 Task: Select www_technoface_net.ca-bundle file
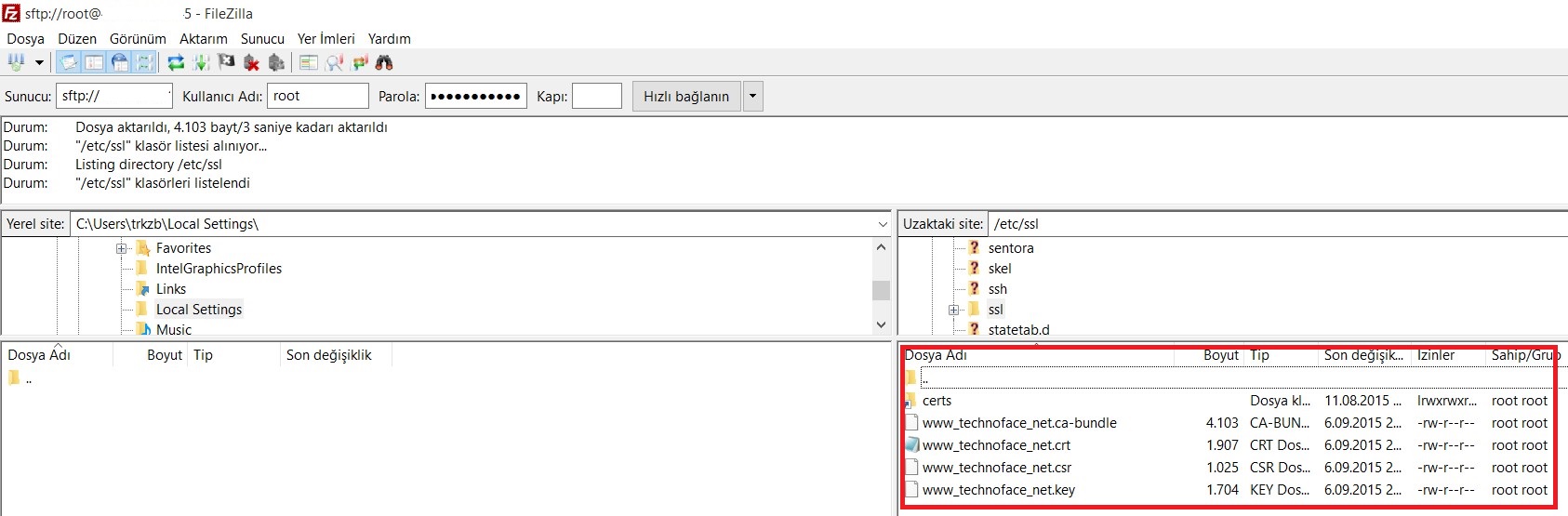click(x=1019, y=423)
